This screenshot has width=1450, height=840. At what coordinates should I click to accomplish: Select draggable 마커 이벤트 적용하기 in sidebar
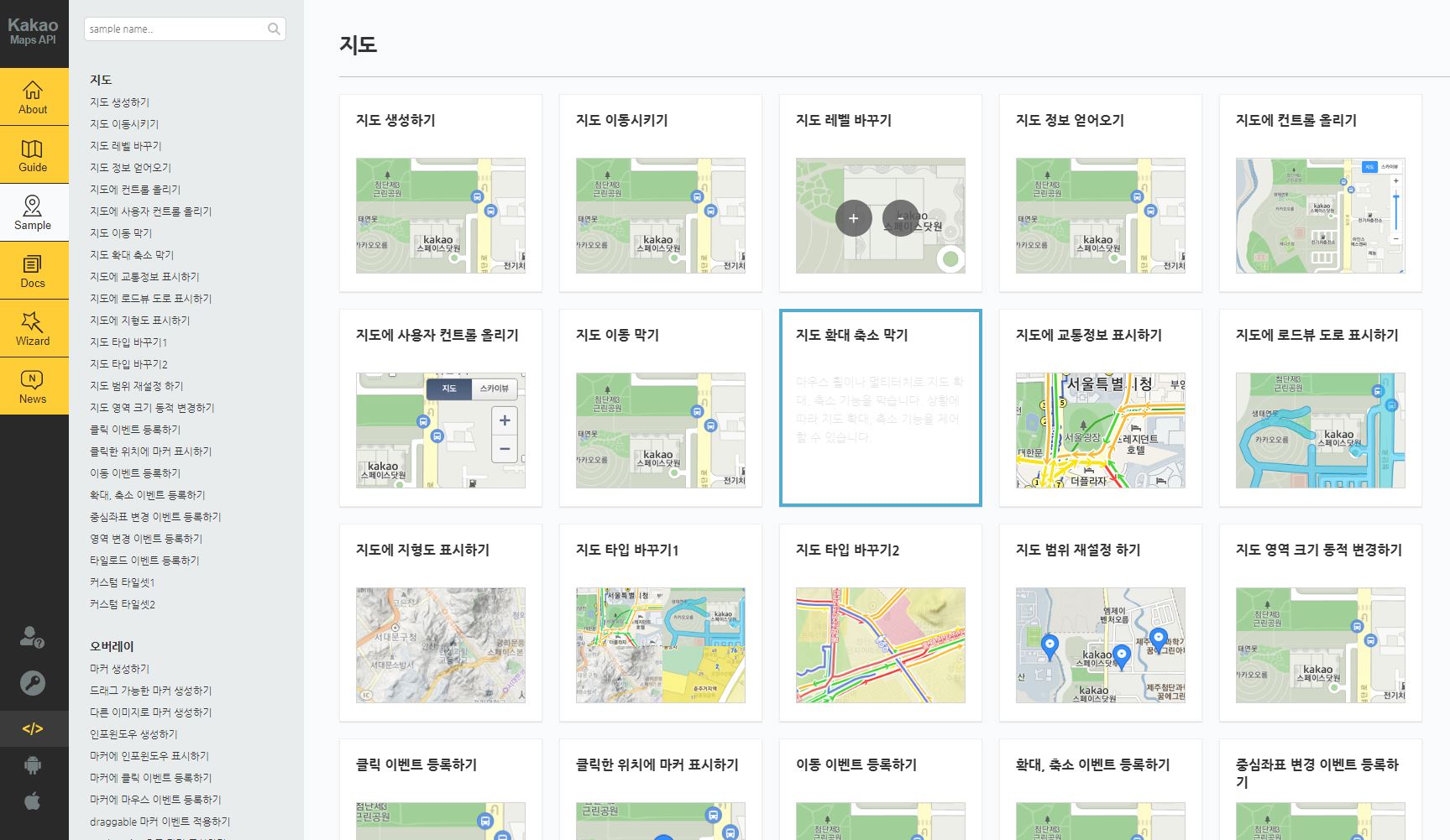[x=160, y=822]
